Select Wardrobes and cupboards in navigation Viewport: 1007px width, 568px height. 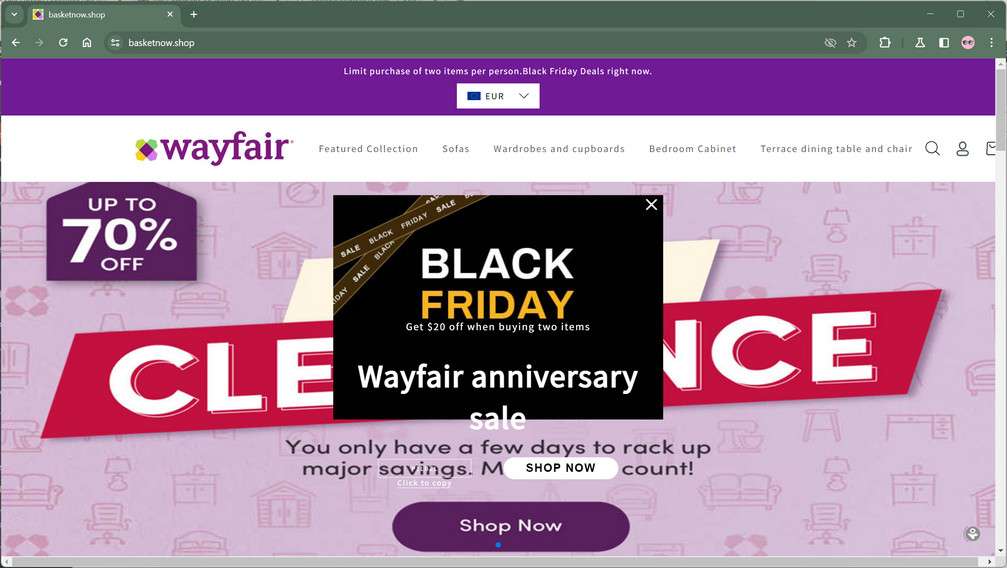click(x=559, y=148)
